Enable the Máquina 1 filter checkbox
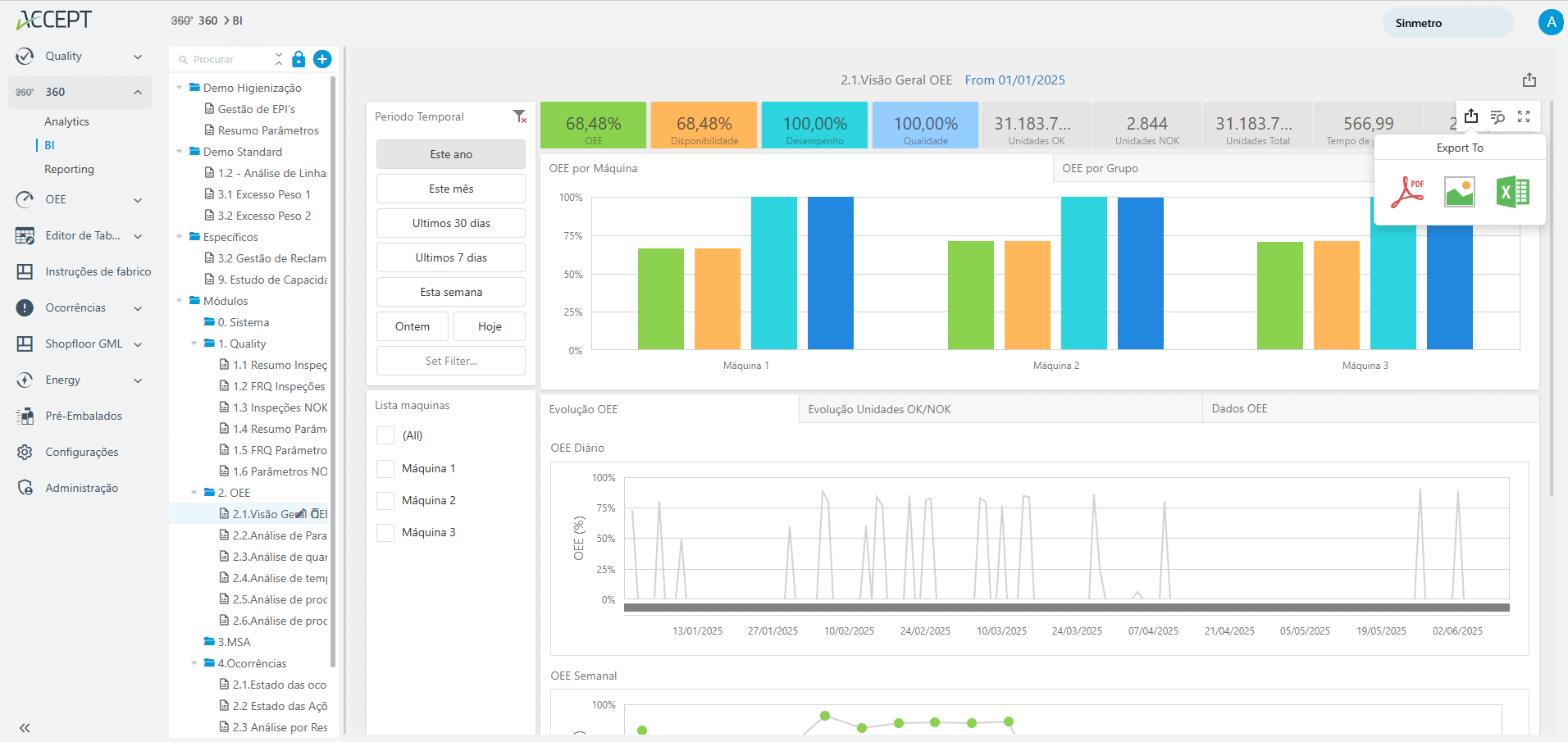This screenshot has height=742, width=1568. [385, 467]
